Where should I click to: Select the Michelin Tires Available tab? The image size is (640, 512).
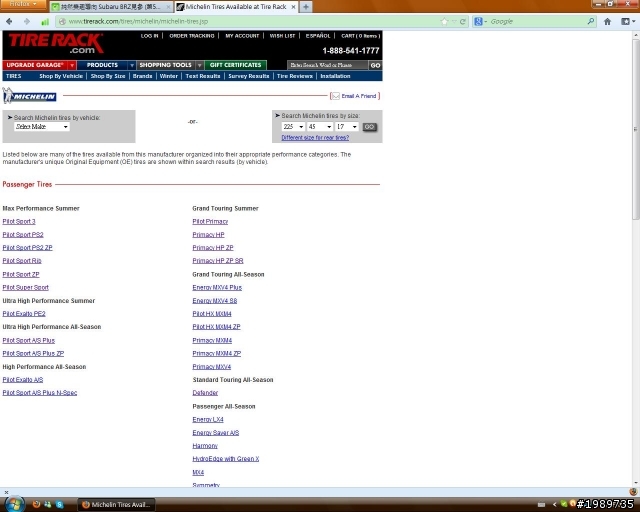pyautogui.click(x=236, y=7)
